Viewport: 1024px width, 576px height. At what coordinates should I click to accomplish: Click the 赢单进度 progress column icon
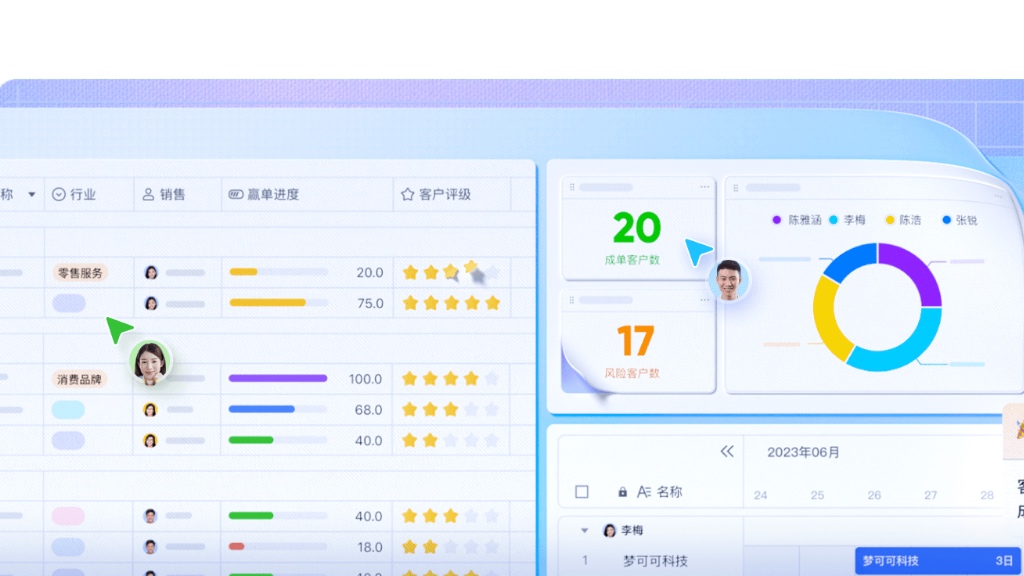[236, 194]
